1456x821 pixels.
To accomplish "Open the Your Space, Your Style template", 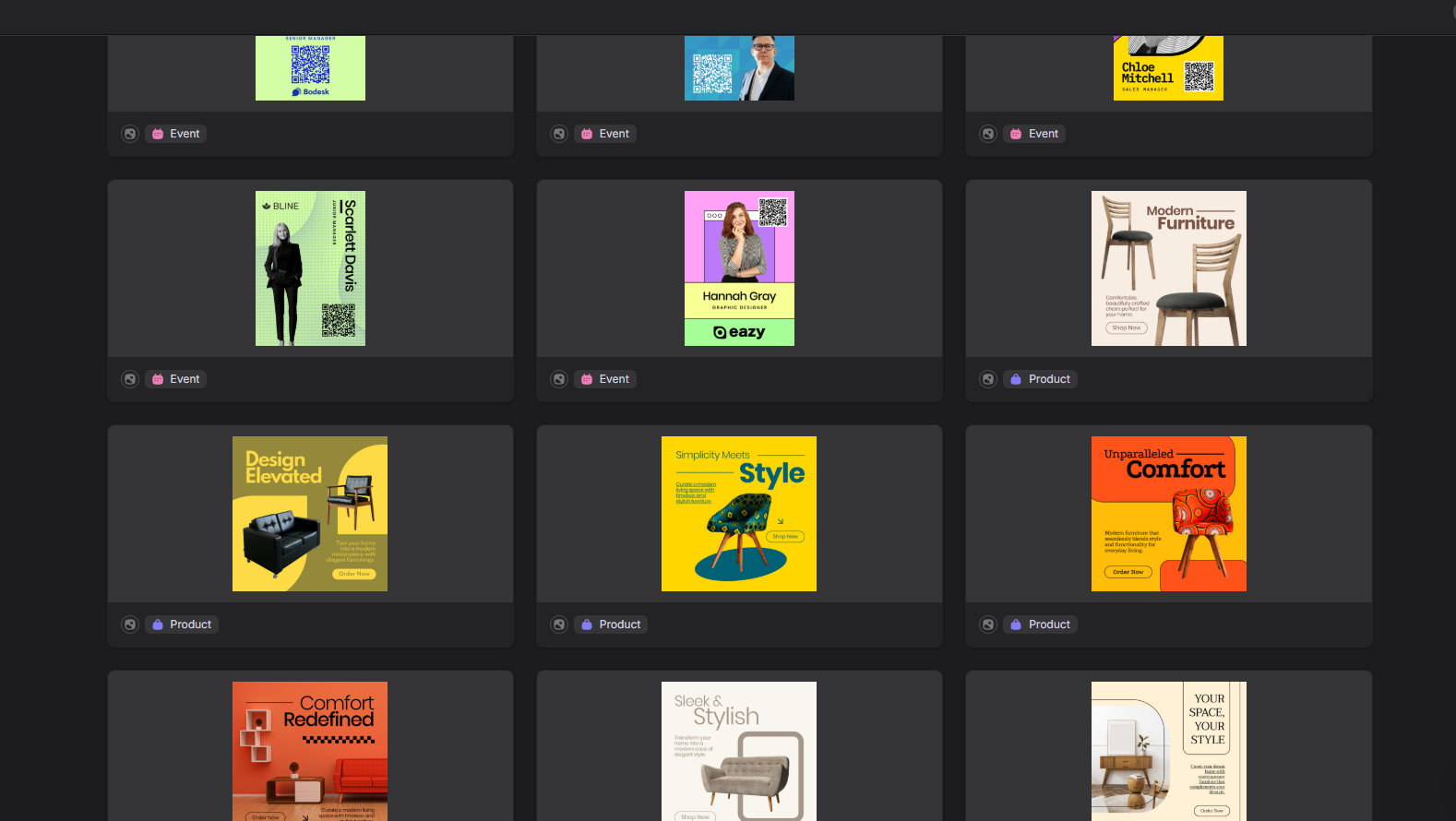I will point(1168,751).
